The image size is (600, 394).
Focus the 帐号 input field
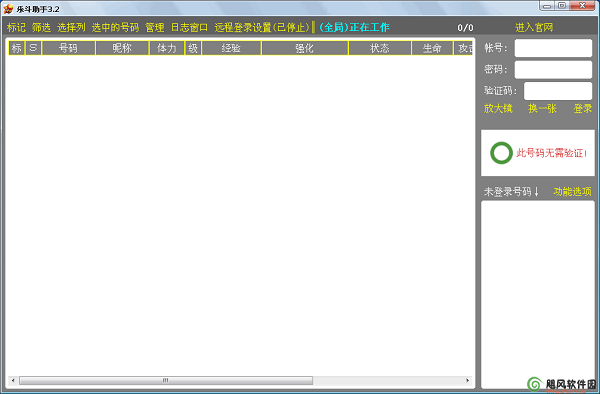point(553,48)
